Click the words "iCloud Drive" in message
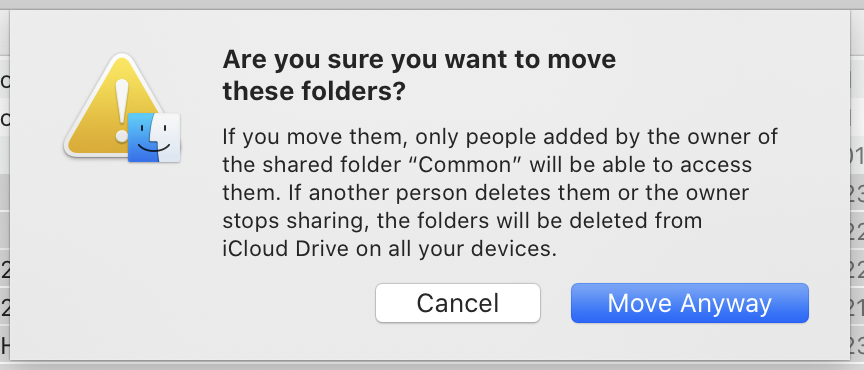This screenshot has width=864, height=370. click(285, 249)
